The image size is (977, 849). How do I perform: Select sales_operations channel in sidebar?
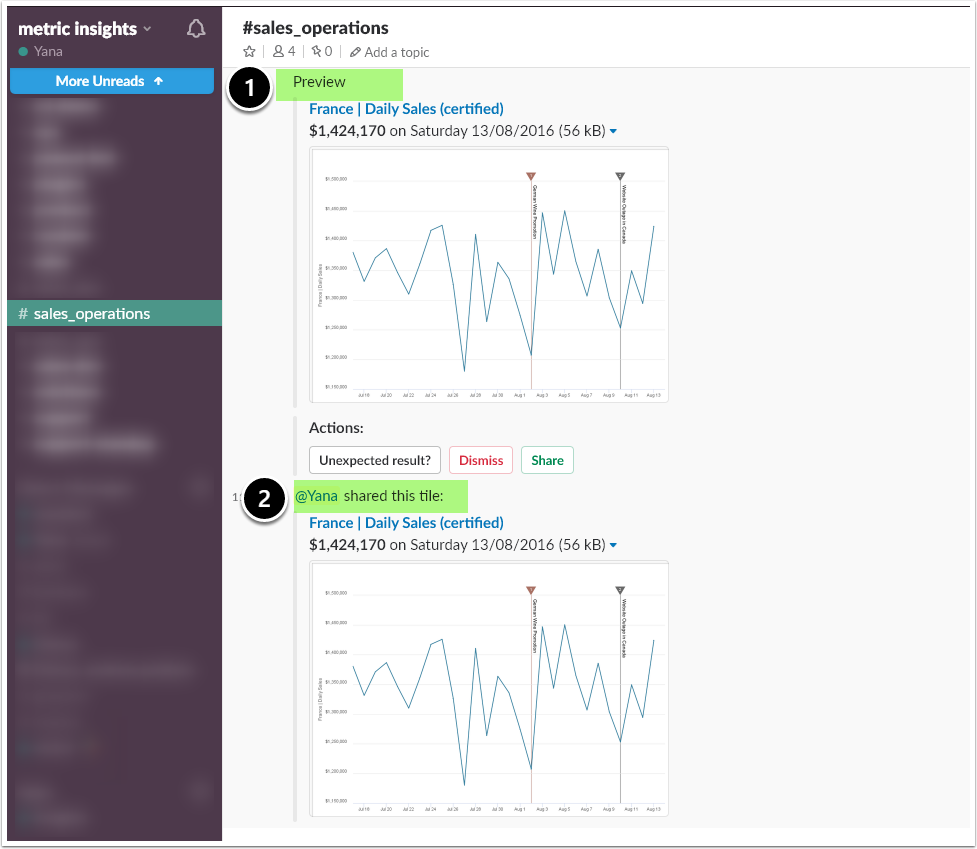tap(115, 313)
